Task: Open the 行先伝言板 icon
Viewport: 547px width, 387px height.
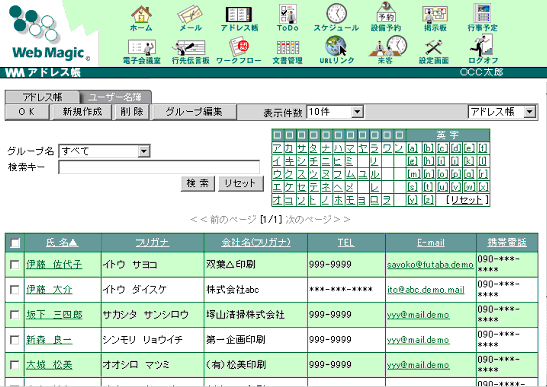Action: [x=190, y=51]
